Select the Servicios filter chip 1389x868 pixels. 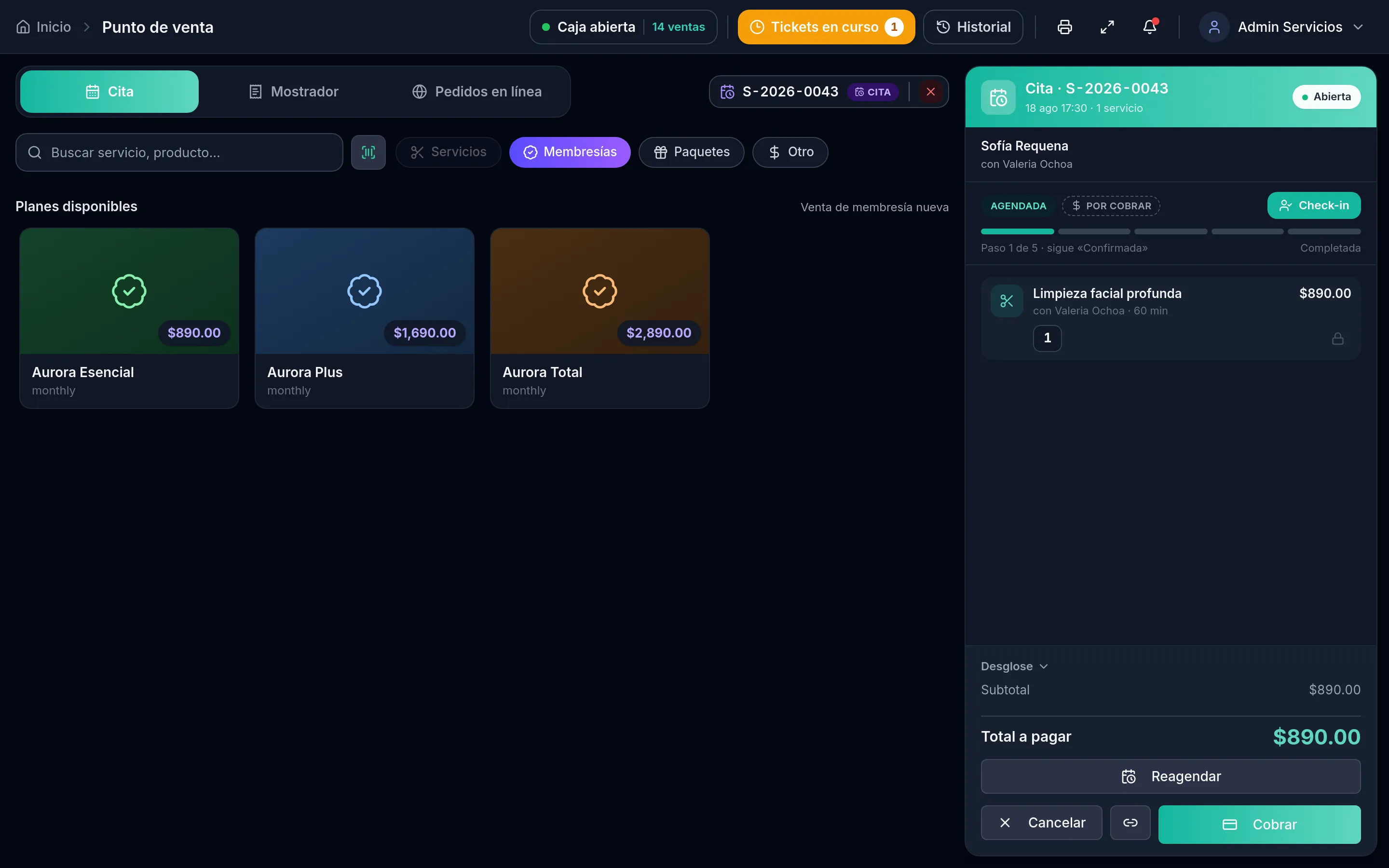448,152
